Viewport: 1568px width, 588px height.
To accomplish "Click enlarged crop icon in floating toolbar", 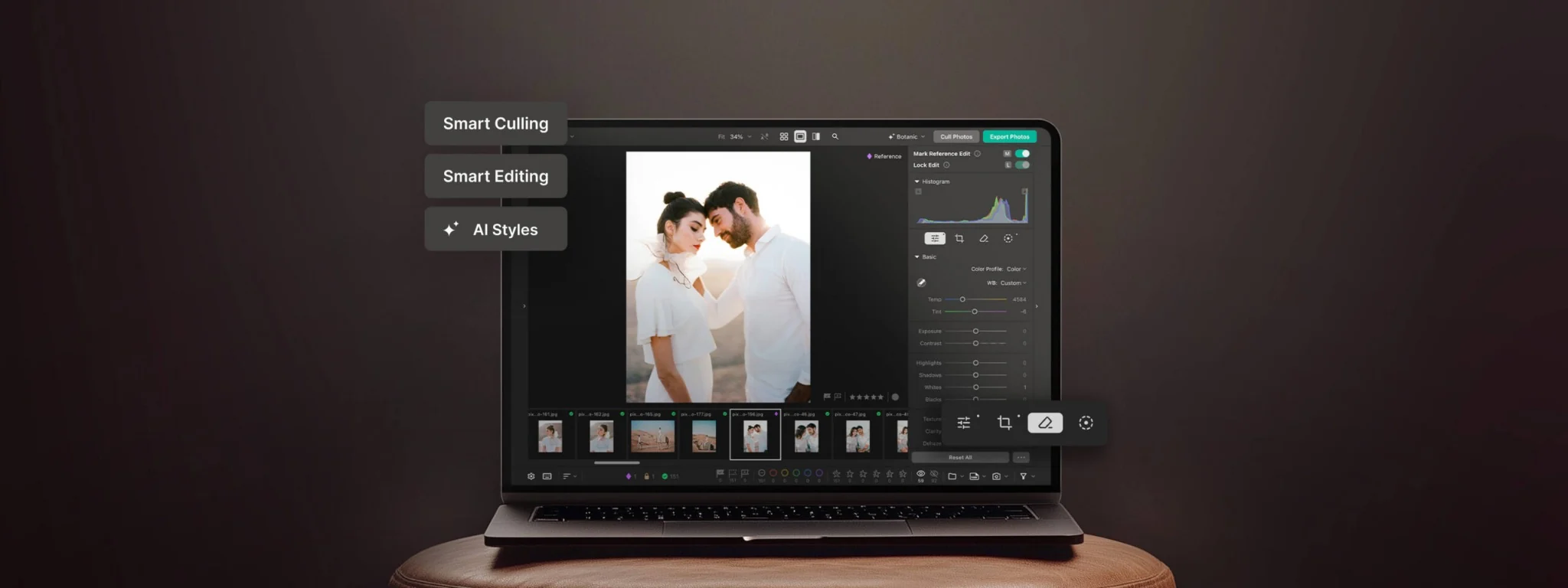I will tap(1004, 423).
